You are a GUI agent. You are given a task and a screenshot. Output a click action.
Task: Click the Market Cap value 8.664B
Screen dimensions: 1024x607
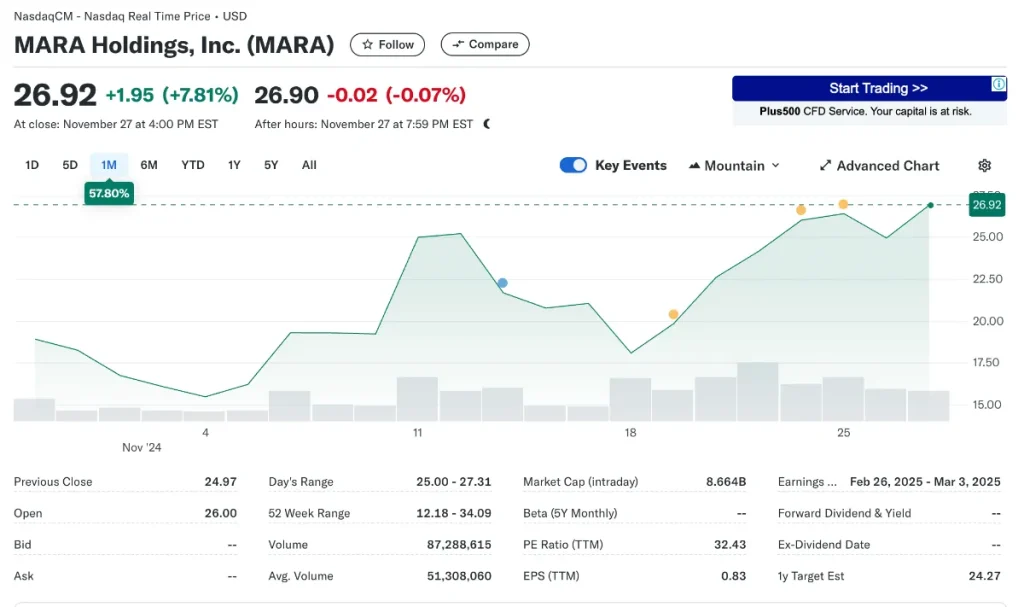click(x=726, y=482)
